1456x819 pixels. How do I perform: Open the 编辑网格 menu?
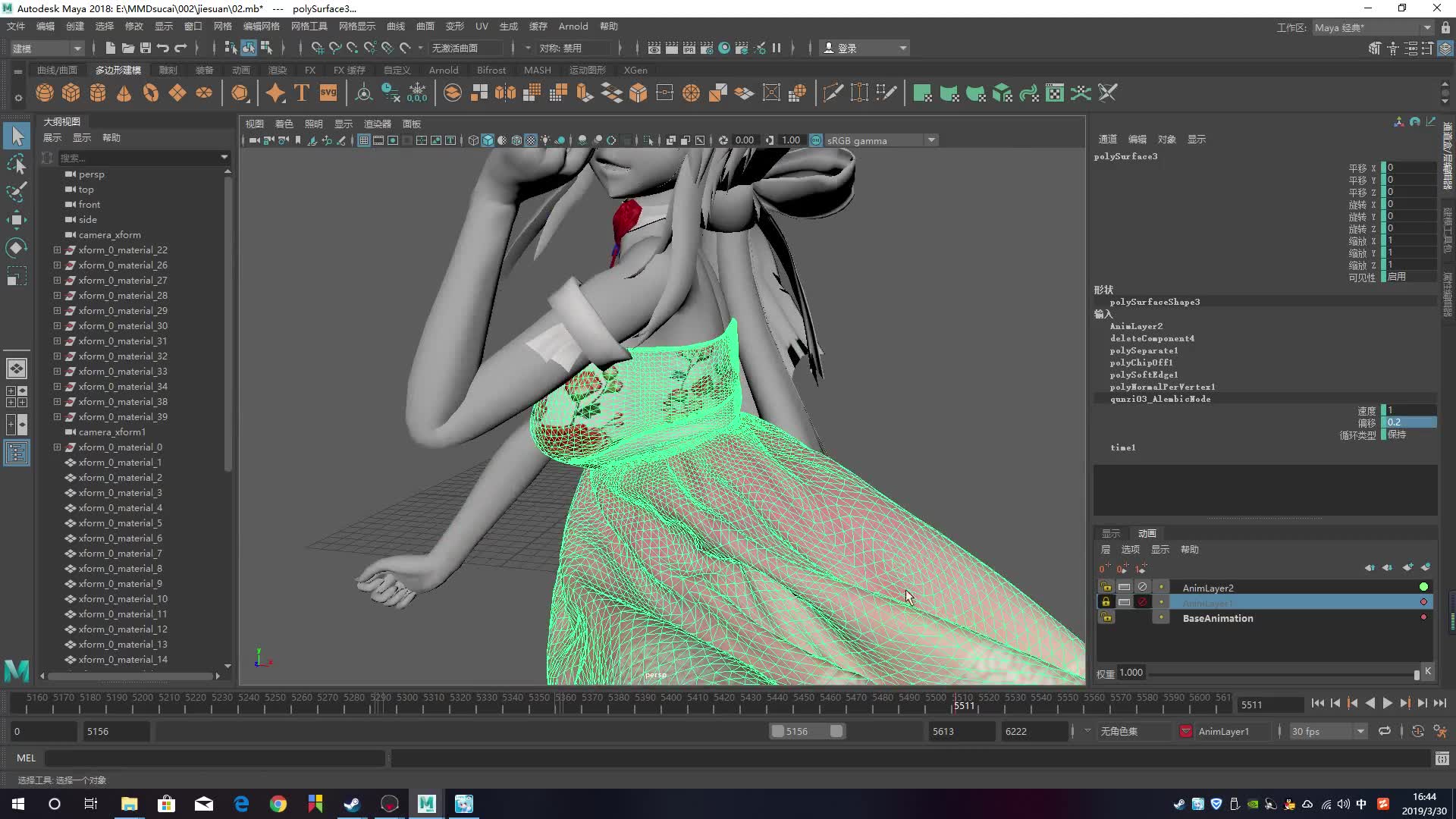point(261,26)
